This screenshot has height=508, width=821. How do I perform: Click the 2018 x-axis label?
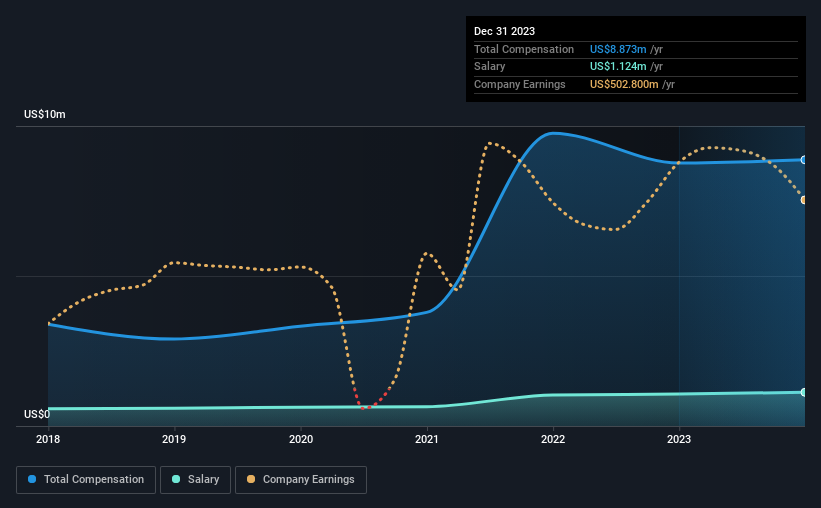pos(48,439)
